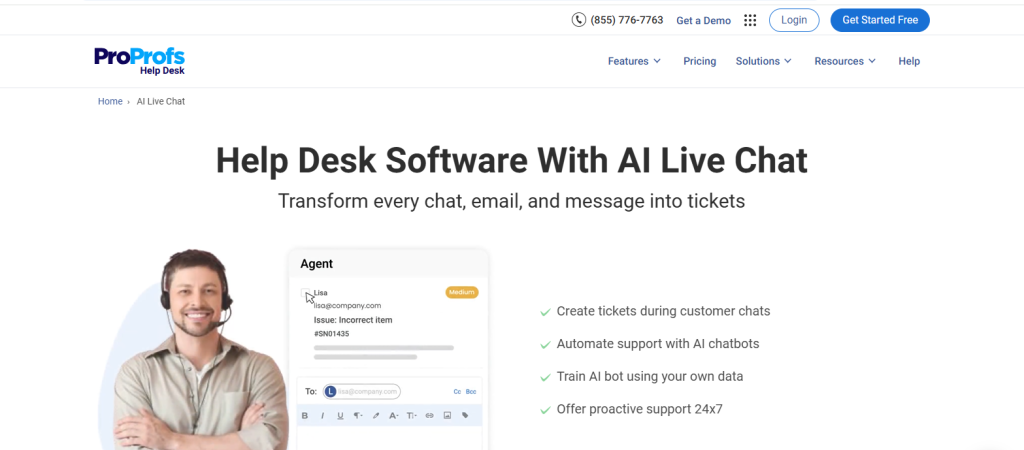Click the Get a Demo link
The height and width of the screenshot is (450, 1024).
point(703,20)
